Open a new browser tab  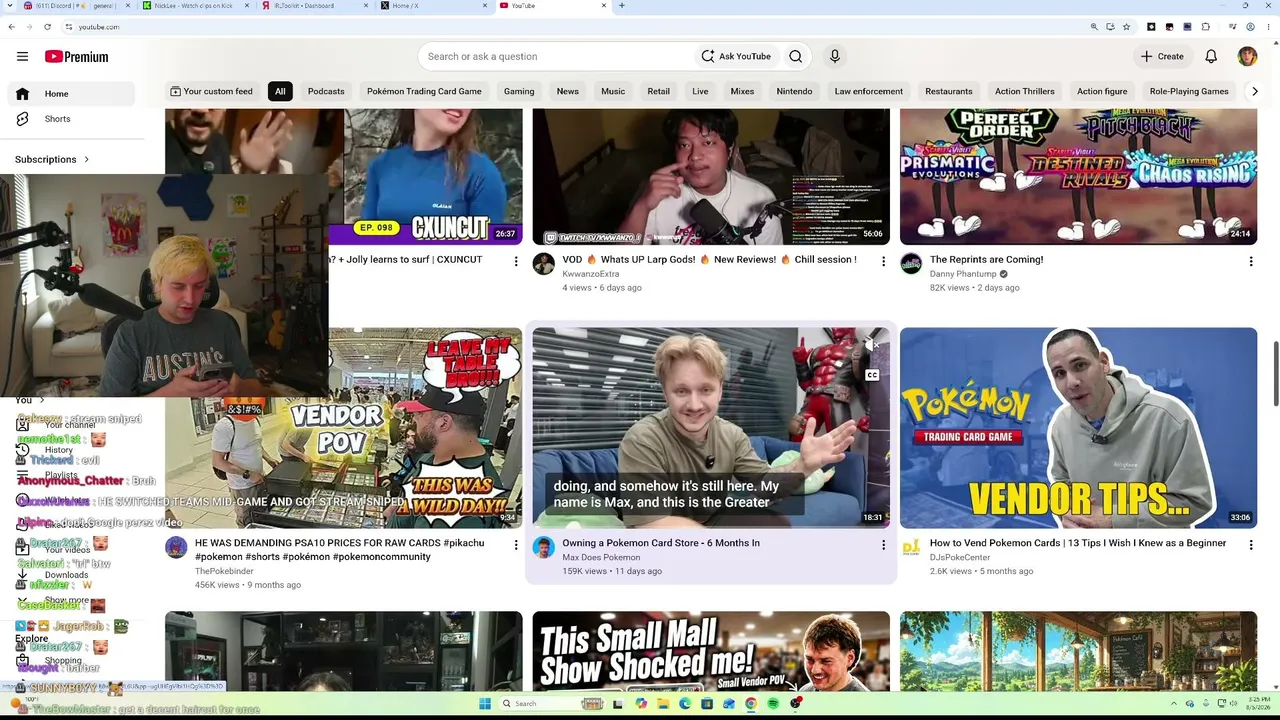tap(622, 6)
